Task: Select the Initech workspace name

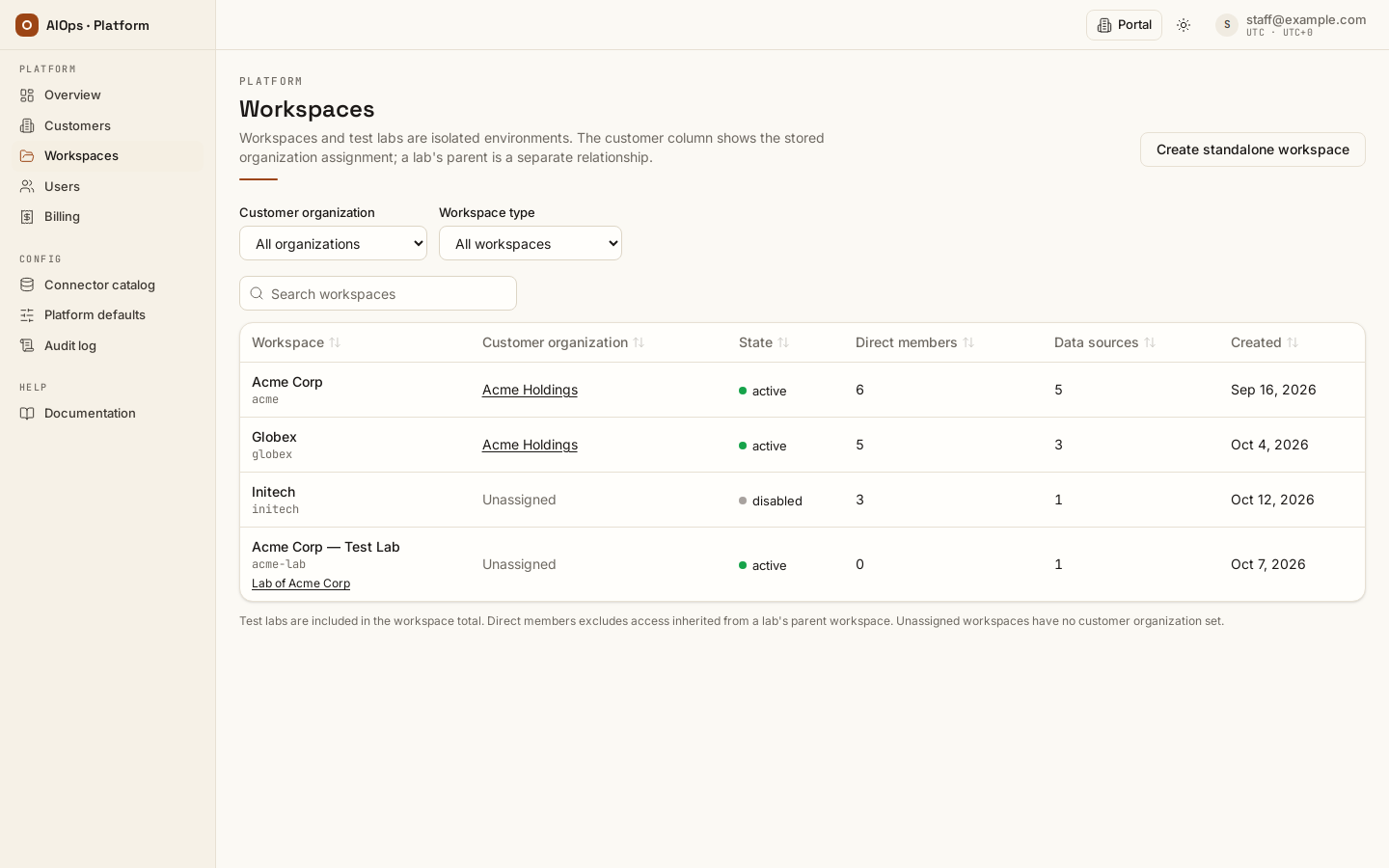Action: (273, 492)
